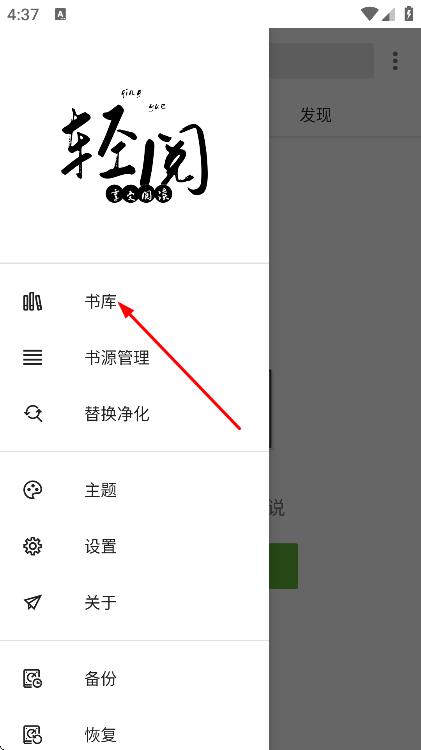Choose the 主题 theme menu item
This screenshot has width=421, height=750.
[x=134, y=490]
